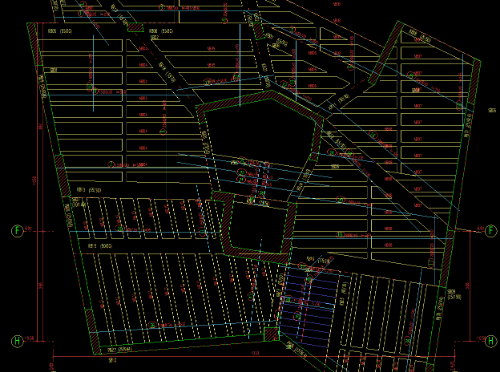This screenshot has height=372, width=500.
Task: Select the long vertical red dimension line on the left
Action: tap(36, 182)
